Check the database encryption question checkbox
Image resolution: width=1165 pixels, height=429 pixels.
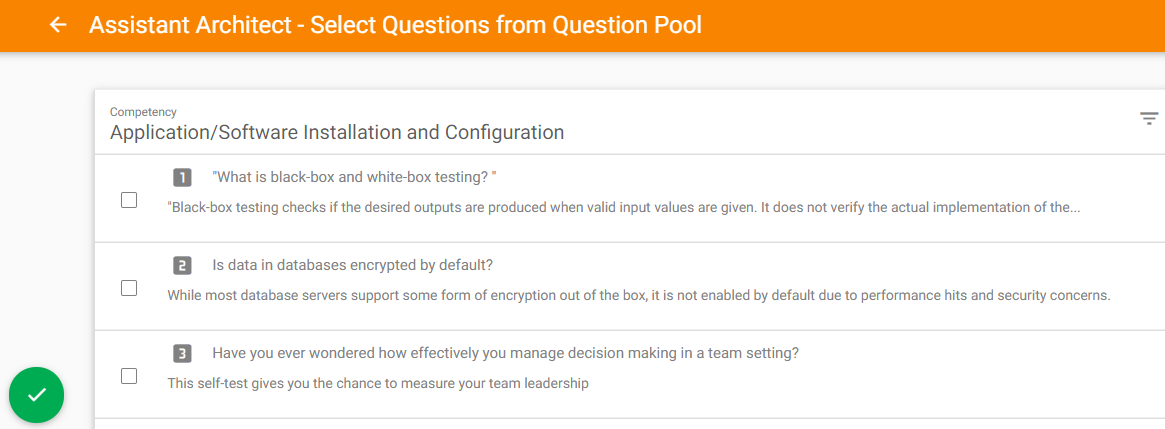point(129,288)
